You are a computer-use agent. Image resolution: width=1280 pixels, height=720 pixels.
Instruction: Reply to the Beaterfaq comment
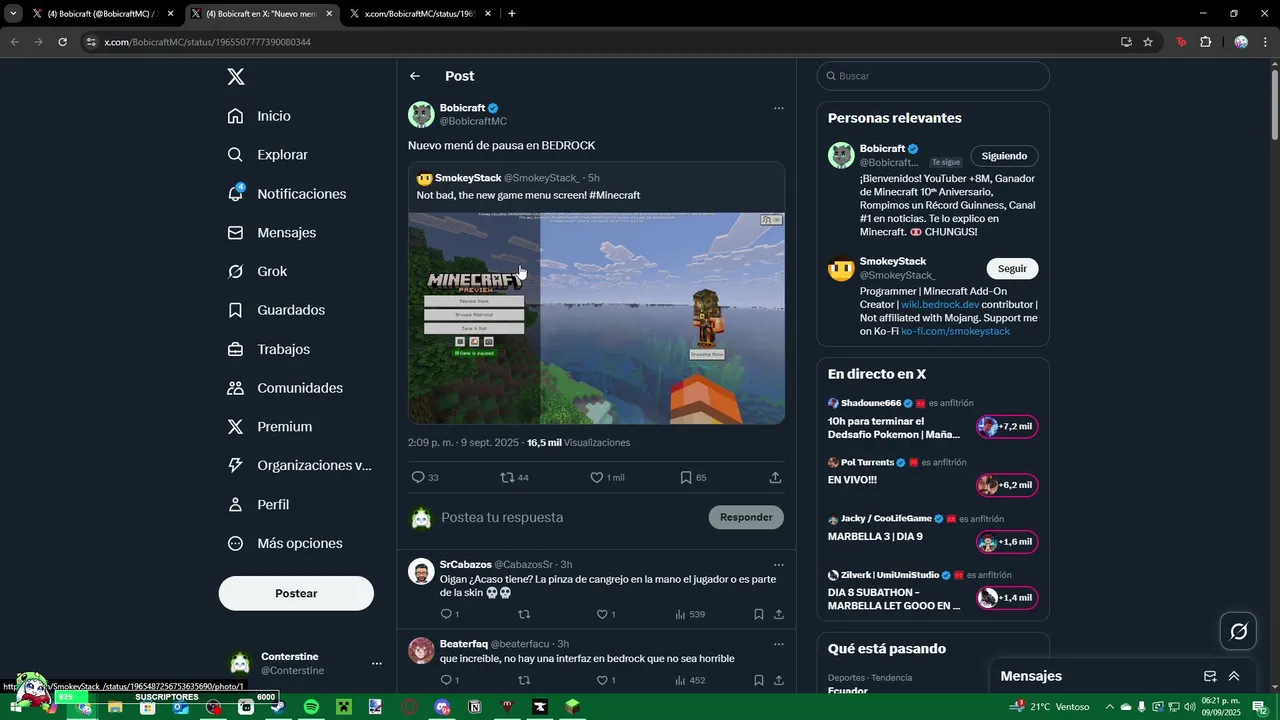click(x=446, y=680)
